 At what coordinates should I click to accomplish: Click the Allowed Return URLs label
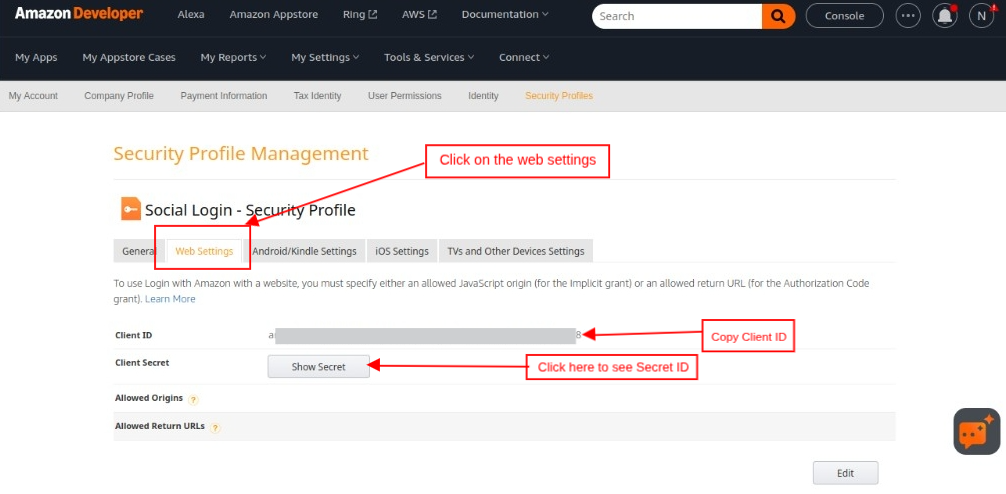[x=160, y=426]
